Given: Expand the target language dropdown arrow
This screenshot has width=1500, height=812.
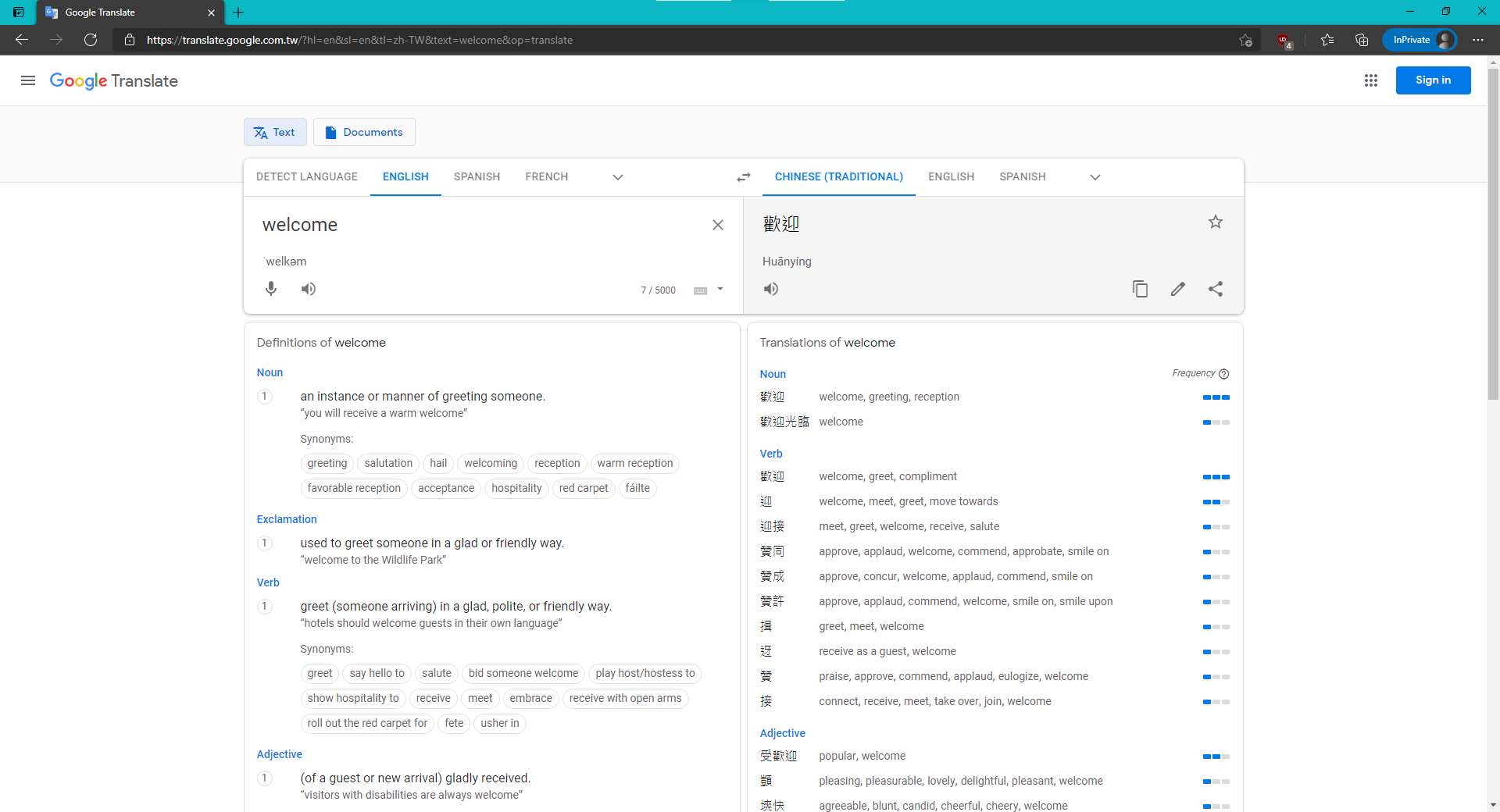Looking at the screenshot, I should coord(1095,177).
